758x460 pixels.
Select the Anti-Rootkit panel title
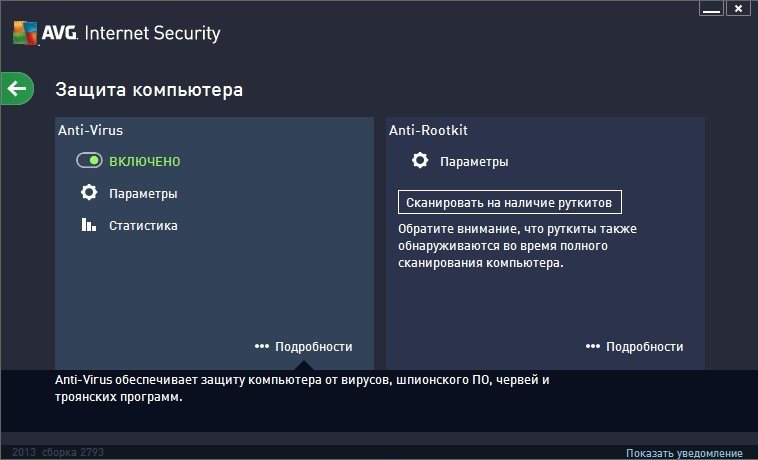[427, 130]
